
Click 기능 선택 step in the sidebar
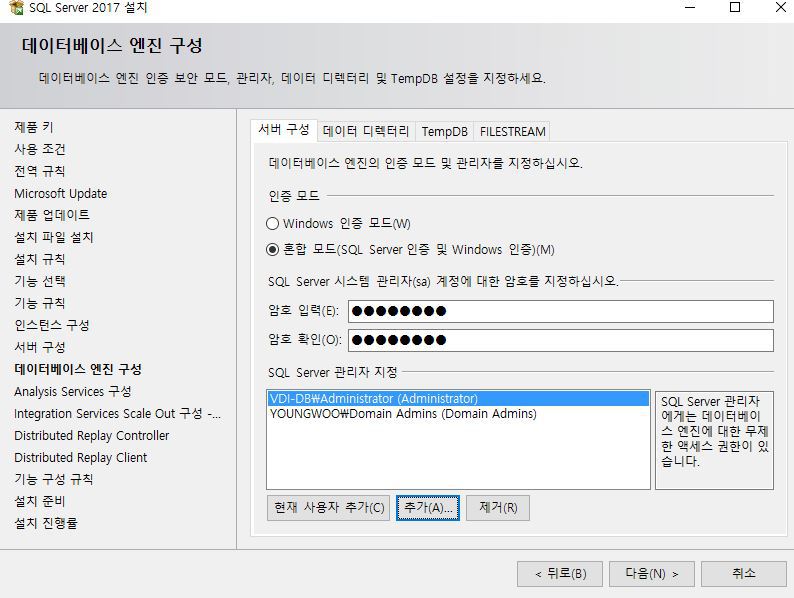pos(40,281)
